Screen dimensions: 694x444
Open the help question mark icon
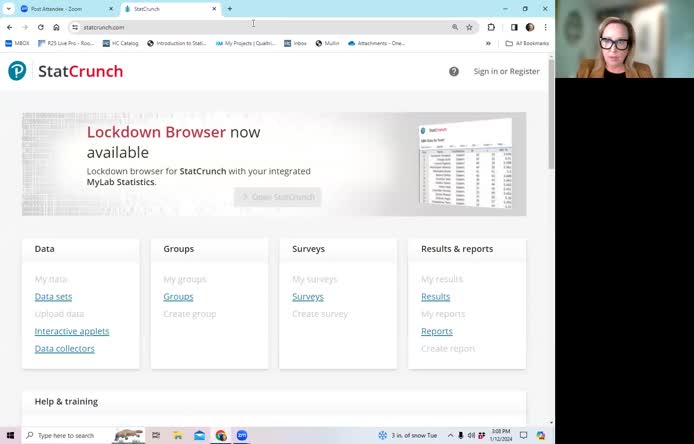pos(454,71)
